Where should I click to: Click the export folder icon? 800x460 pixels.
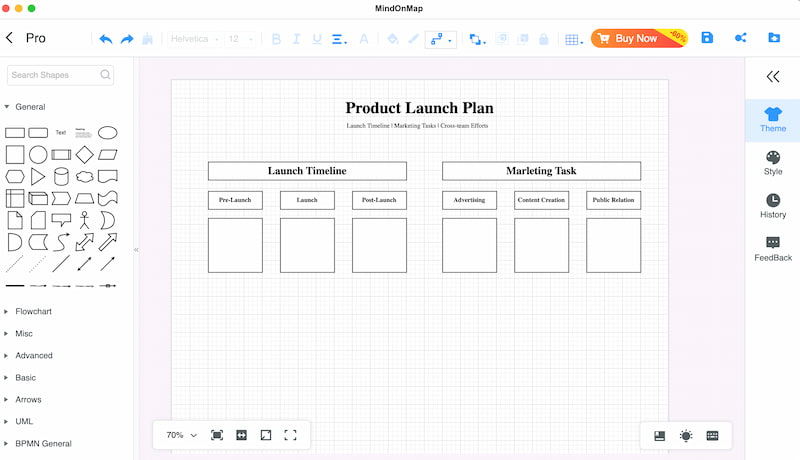(x=774, y=38)
